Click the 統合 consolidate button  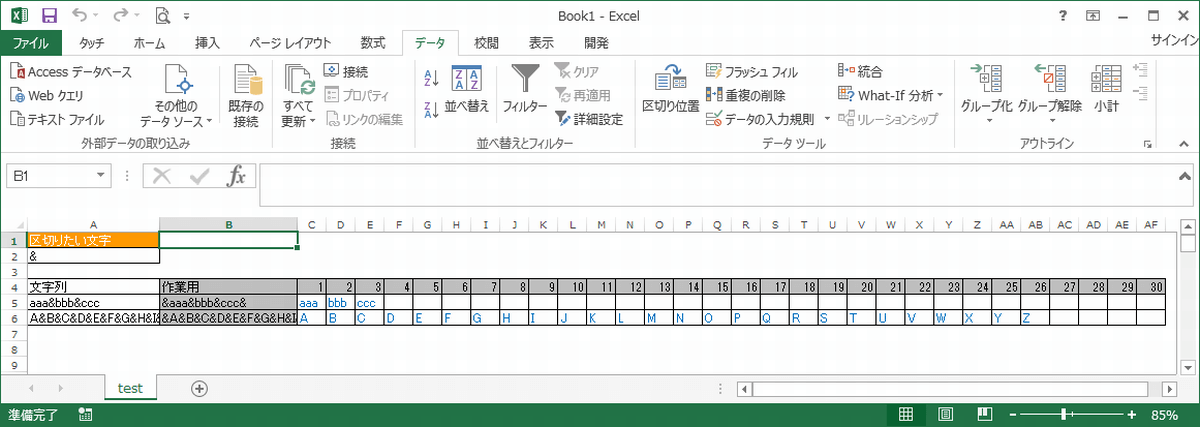click(861, 71)
